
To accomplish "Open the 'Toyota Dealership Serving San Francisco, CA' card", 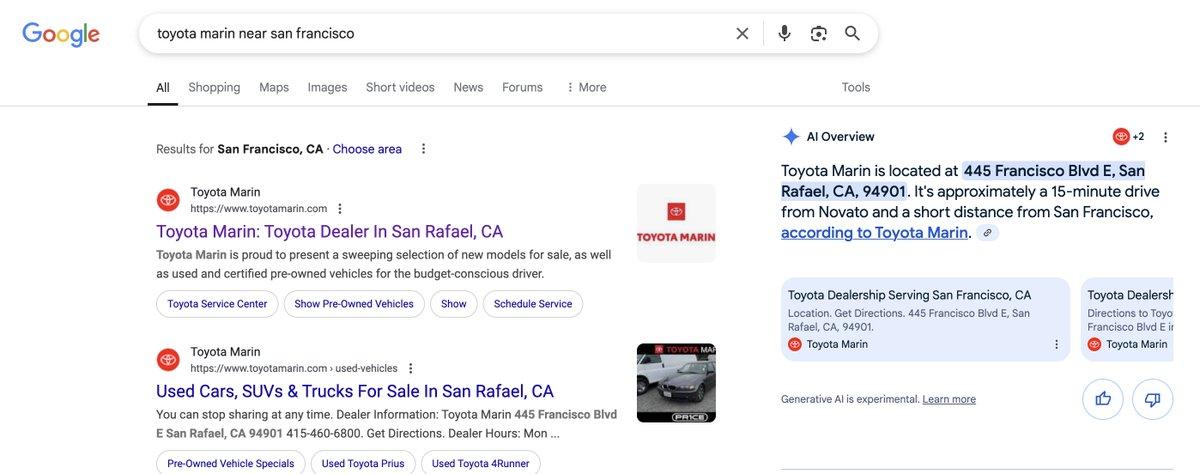I will coord(925,319).
